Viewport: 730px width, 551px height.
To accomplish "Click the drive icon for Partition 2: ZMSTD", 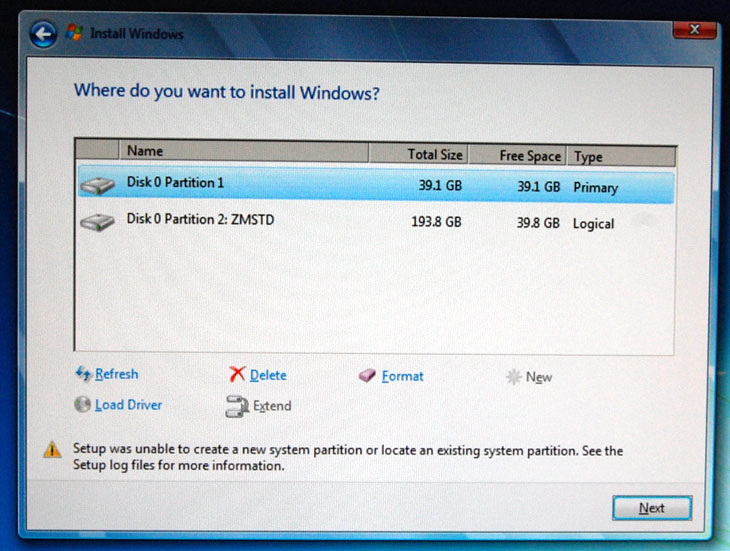I will tap(97, 222).
